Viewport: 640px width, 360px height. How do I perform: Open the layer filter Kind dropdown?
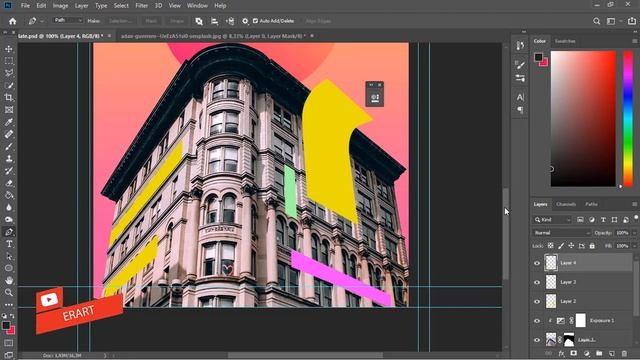[x=552, y=220]
